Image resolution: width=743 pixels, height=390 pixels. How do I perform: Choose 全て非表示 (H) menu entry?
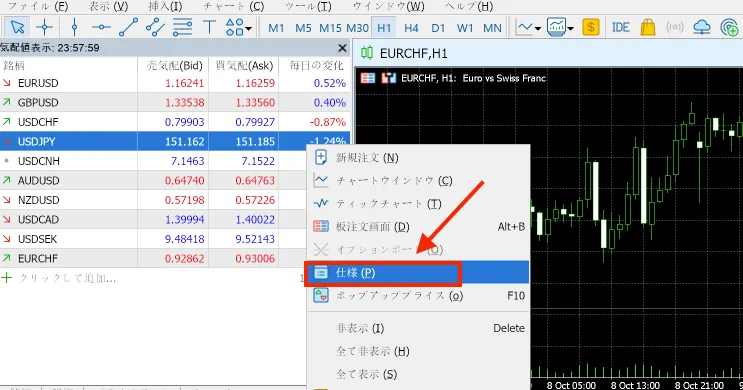click(418, 351)
